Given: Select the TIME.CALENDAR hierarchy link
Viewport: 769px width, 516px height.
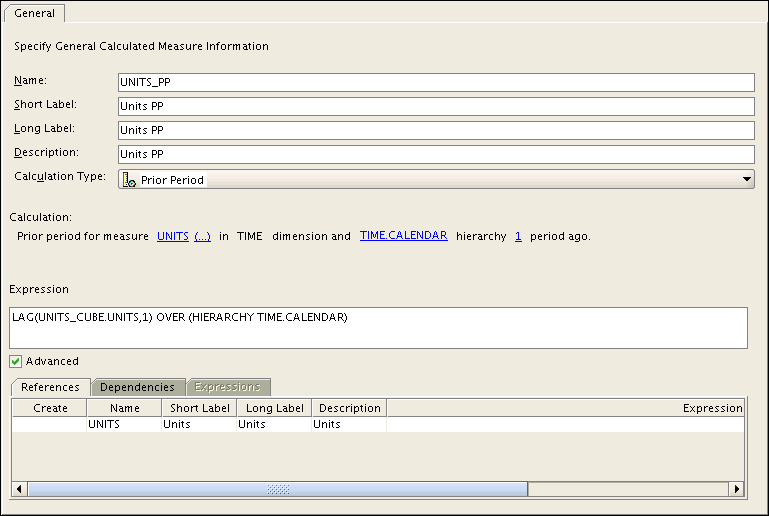Looking at the screenshot, I should [403, 236].
